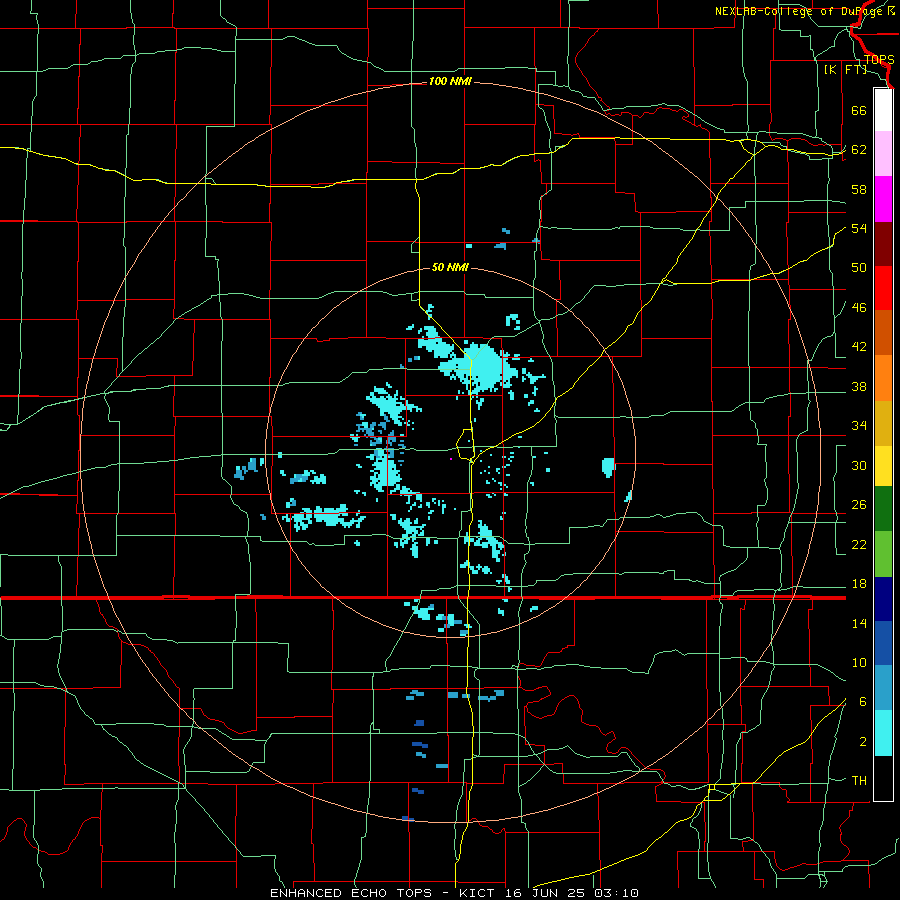Click the light green swatch near 22

[x=883, y=554]
